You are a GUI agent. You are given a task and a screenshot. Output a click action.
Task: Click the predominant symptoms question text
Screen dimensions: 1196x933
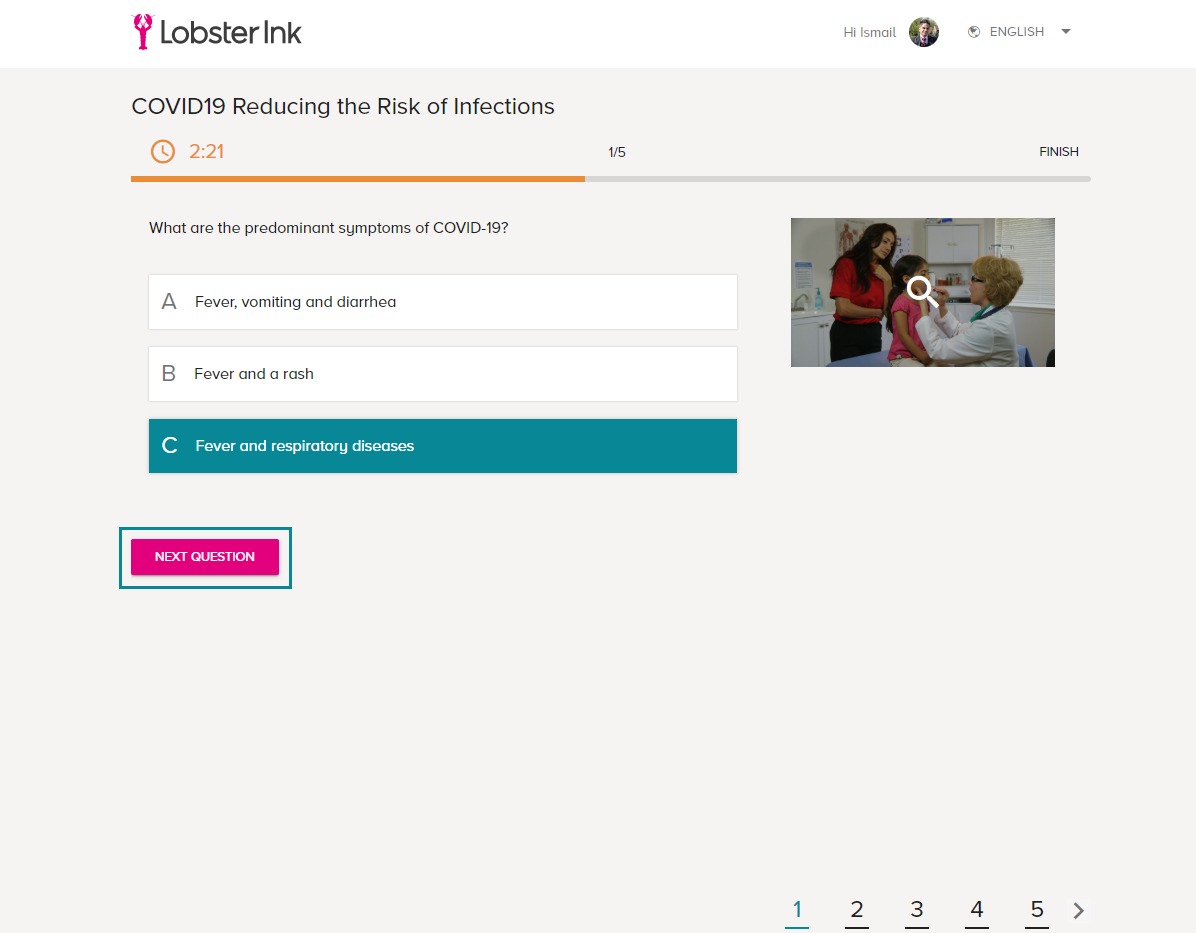coord(329,228)
